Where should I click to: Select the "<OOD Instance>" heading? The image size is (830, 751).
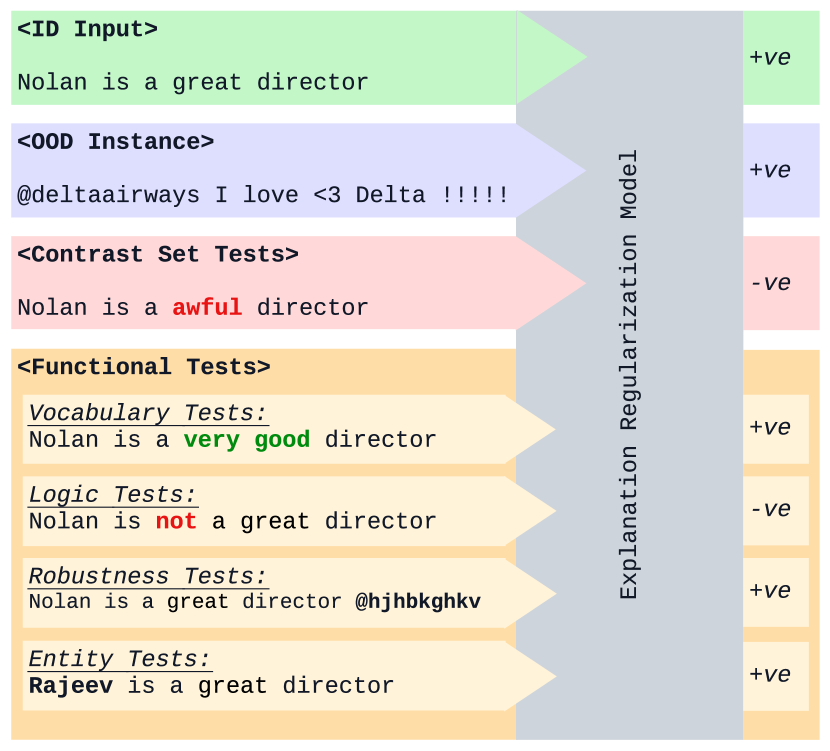pyautogui.click(x=116, y=142)
